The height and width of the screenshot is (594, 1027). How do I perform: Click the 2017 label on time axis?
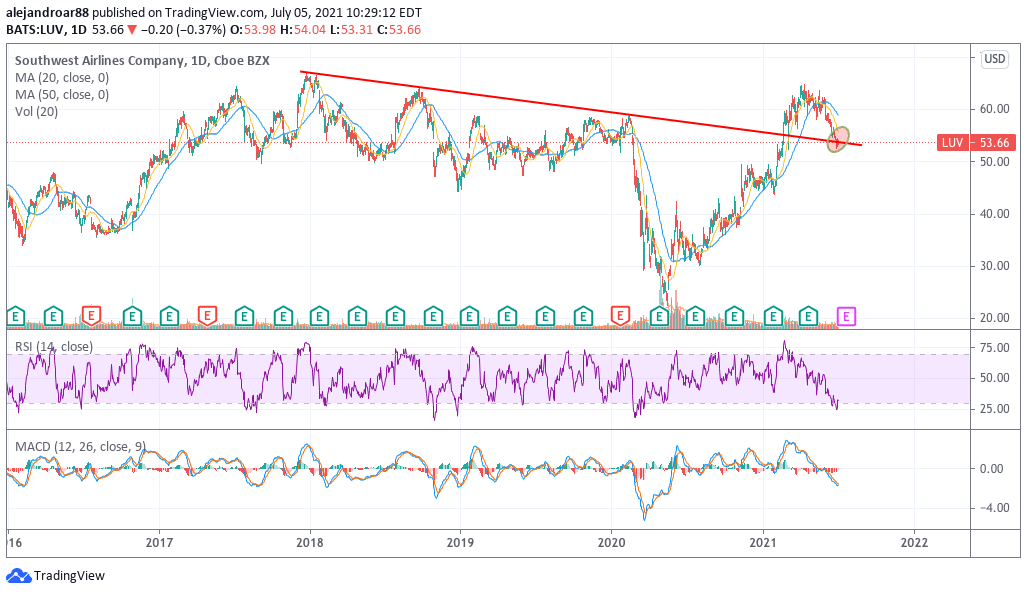tap(159, 543)
